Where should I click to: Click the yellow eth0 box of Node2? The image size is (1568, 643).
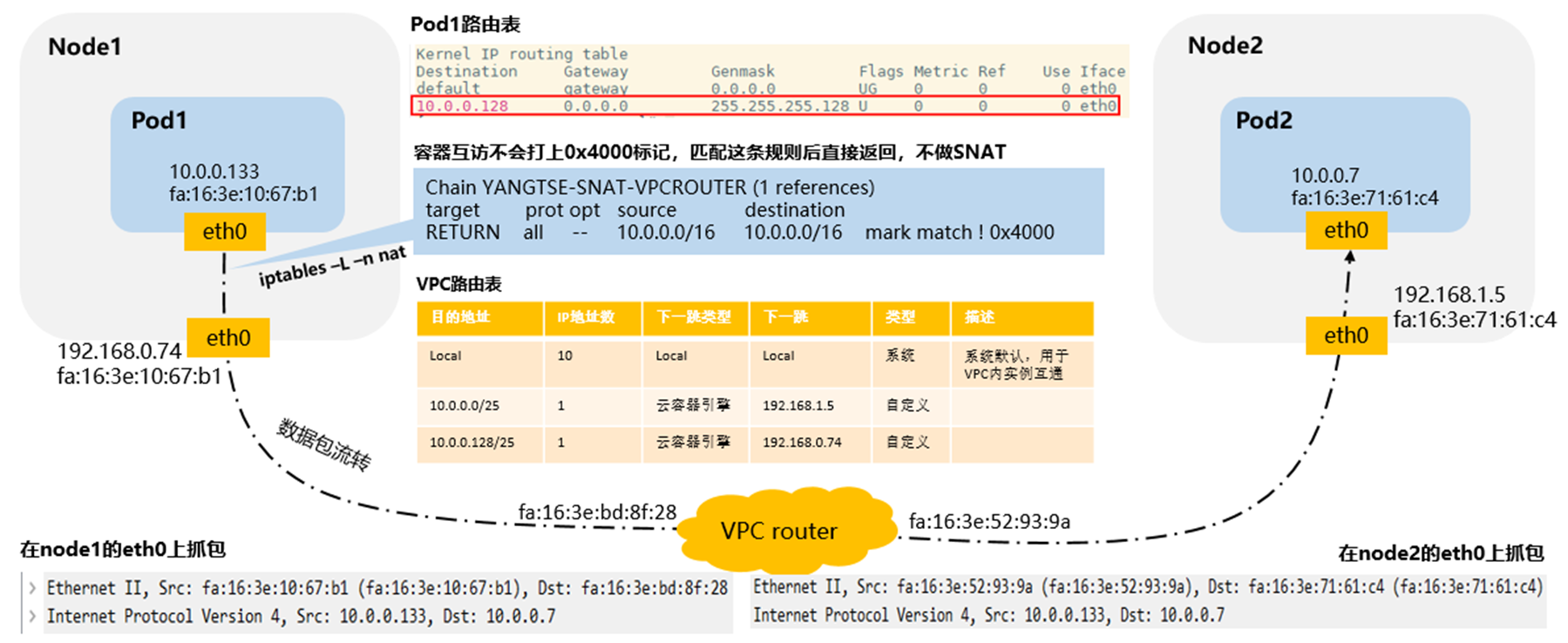(1347, 335)
